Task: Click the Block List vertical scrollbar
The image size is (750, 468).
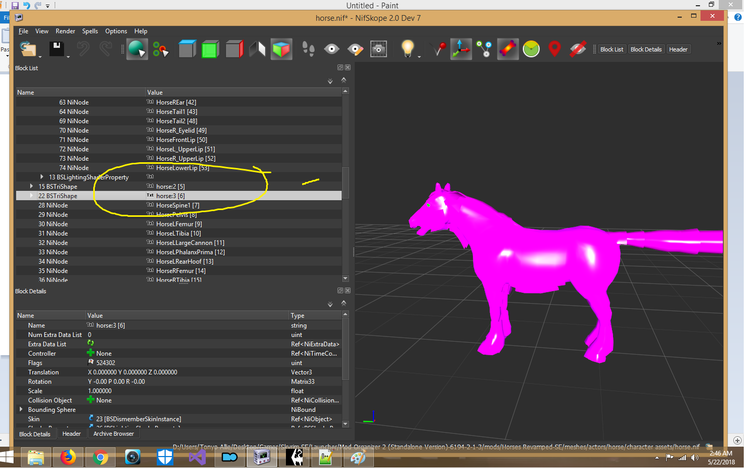Action: (345, 184)
